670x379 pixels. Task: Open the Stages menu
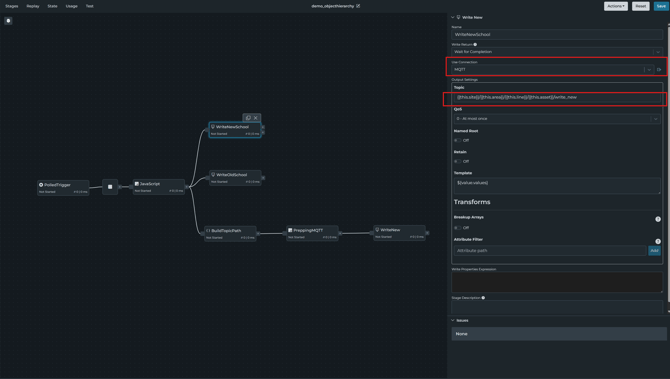(12, 6)
